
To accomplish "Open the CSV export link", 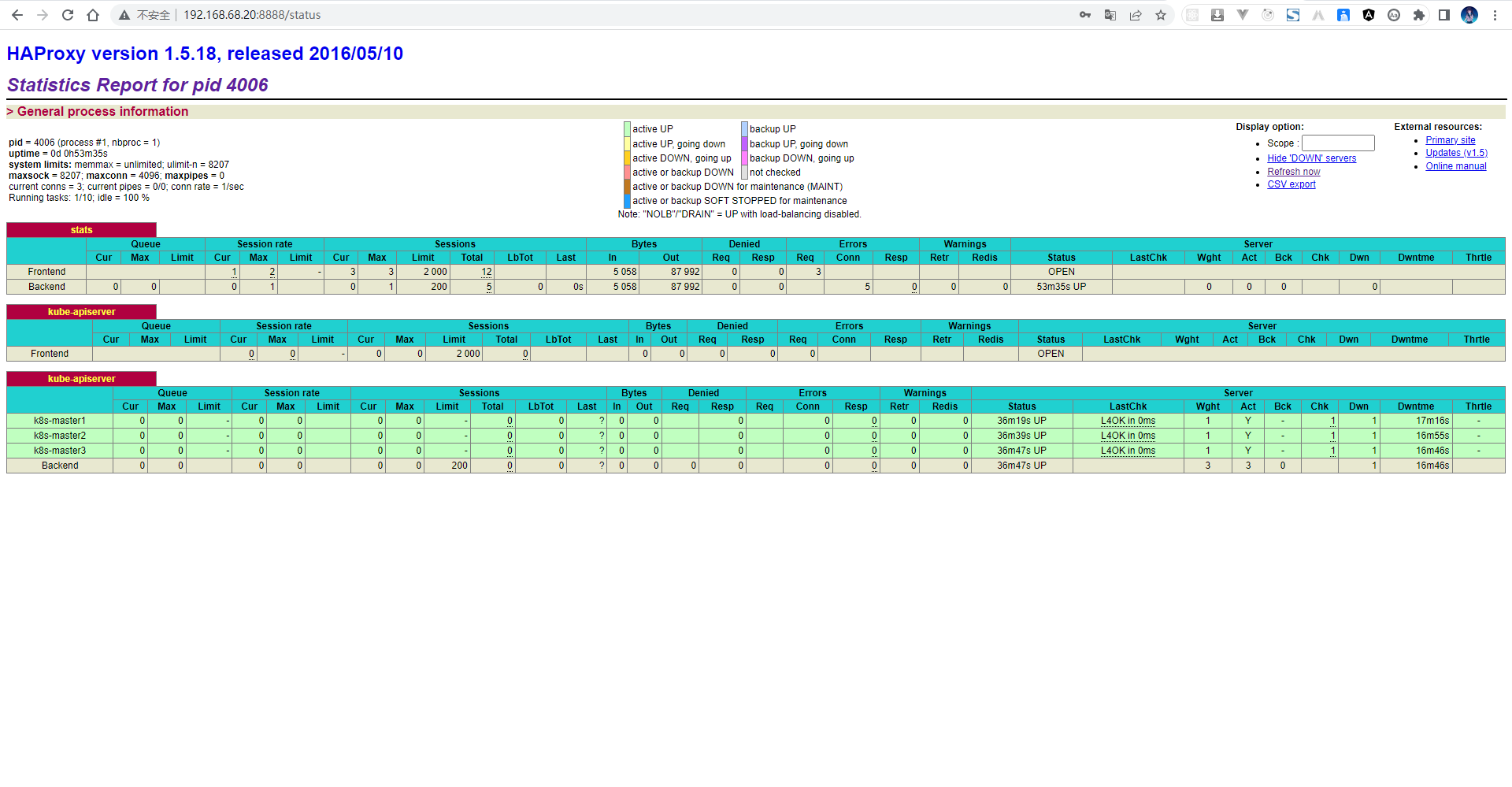I will [1291, 184].
